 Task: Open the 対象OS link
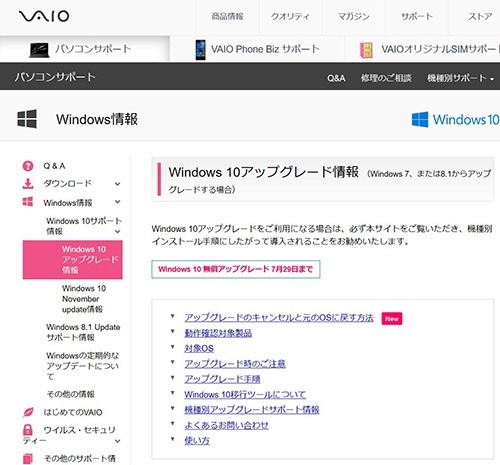coord(199,349)
